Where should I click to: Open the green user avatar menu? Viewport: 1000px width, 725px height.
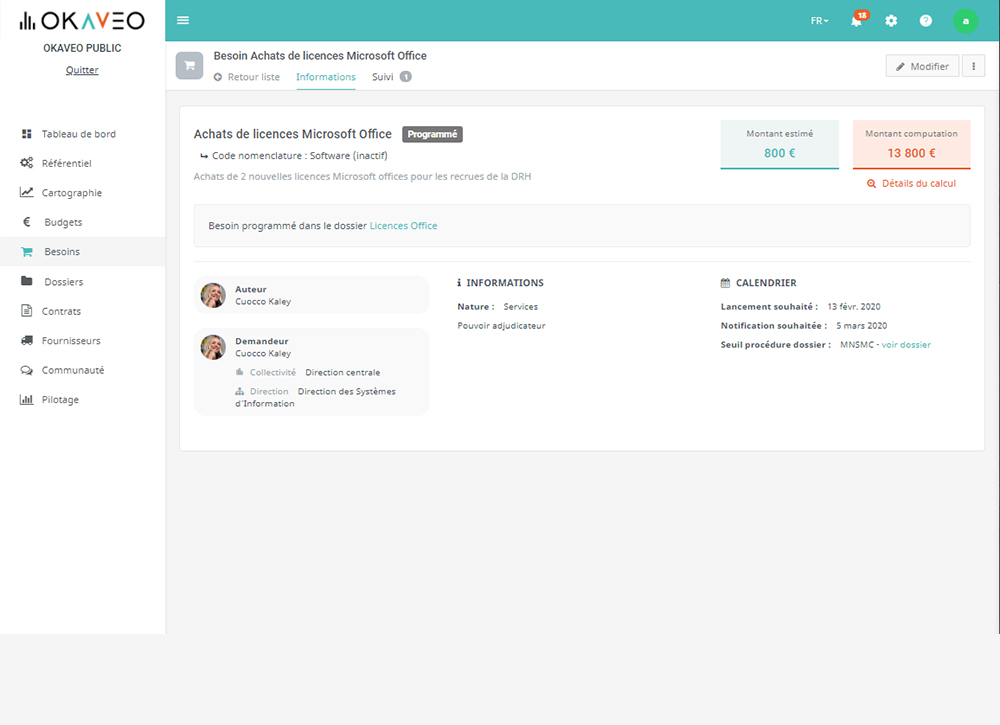pos(966,20)
